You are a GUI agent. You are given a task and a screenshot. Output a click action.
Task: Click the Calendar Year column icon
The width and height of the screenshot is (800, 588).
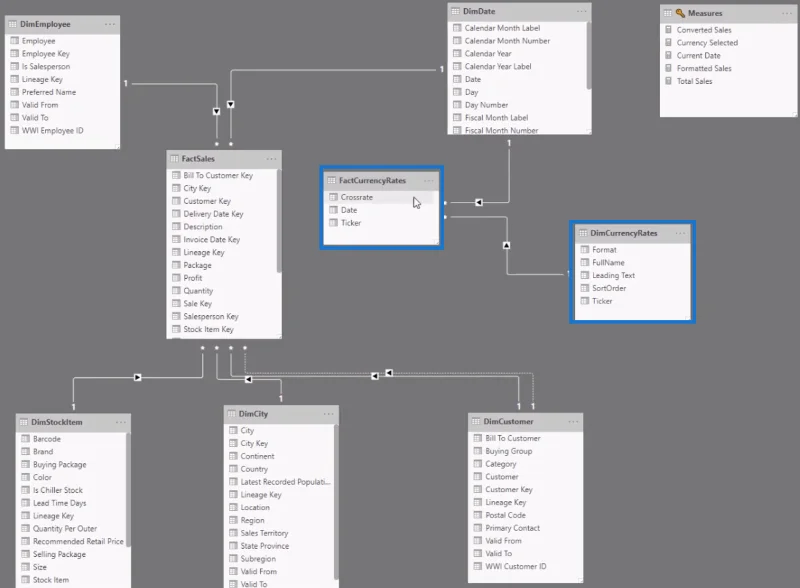coord(457,54)
